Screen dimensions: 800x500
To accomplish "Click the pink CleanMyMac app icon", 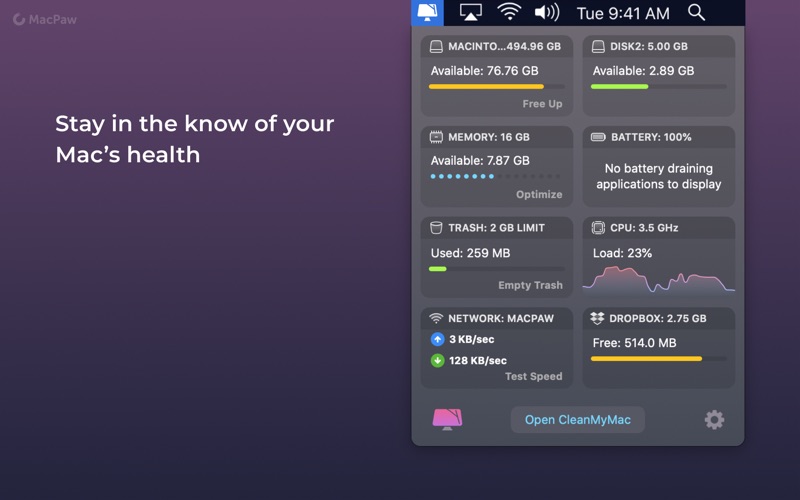I will [447, 419].
